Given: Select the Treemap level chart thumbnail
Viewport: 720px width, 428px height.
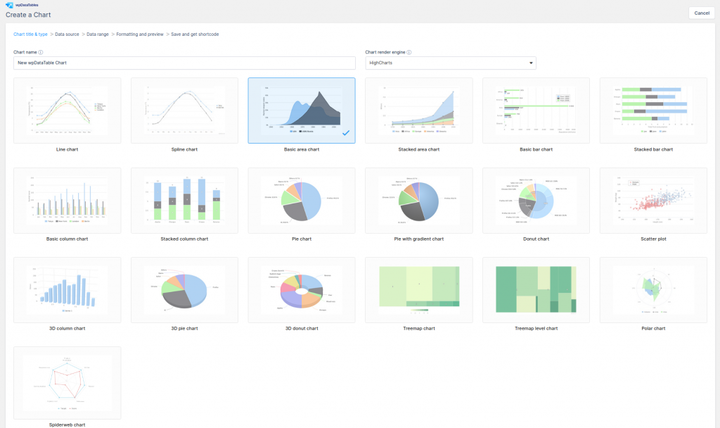Looking at the screenshot, I should click(x=536, y=290).
